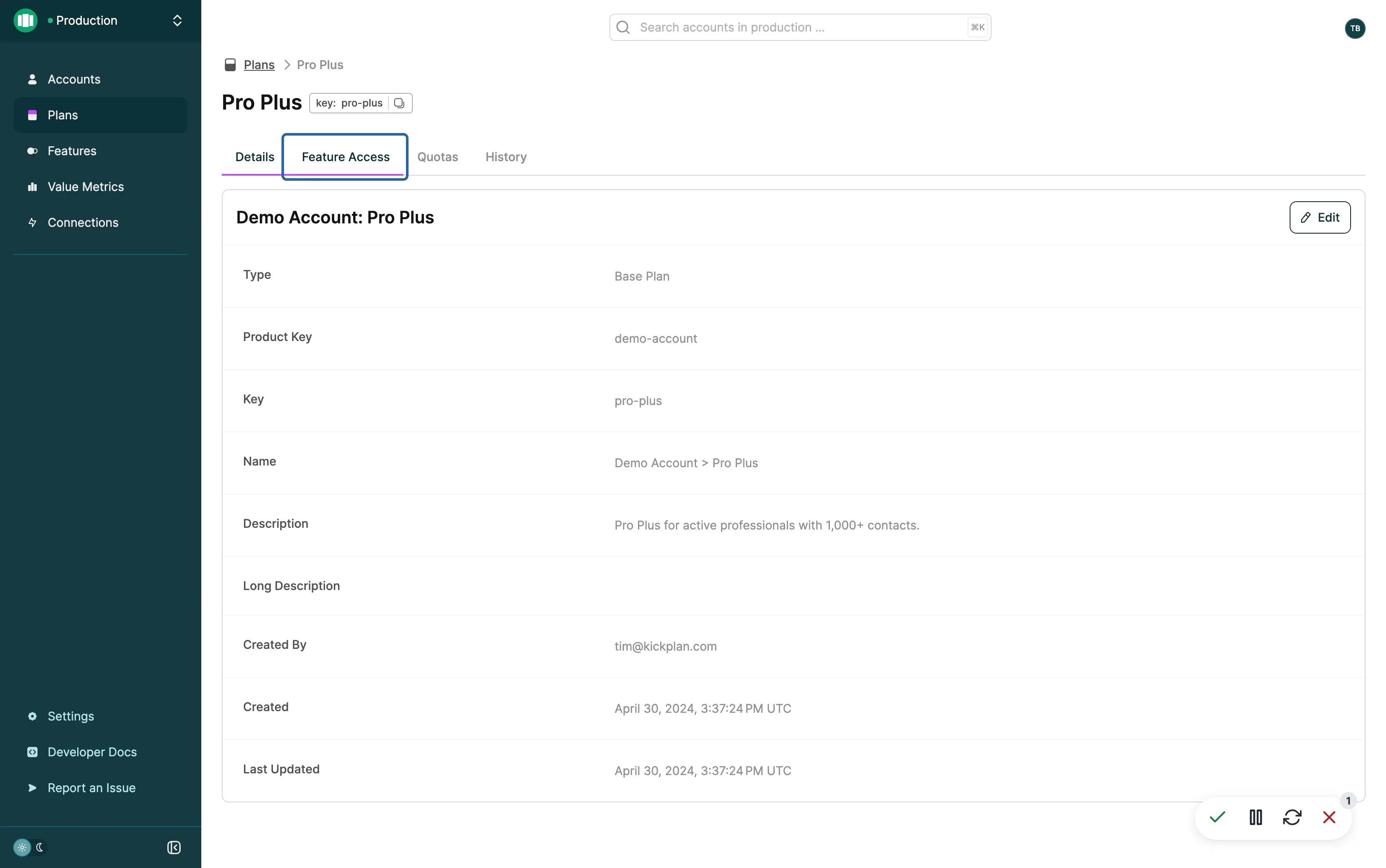The image size is (1386, 868).
Task: Click the demo-account product key value
Action: pyautogui.click(x=655, y=339)
